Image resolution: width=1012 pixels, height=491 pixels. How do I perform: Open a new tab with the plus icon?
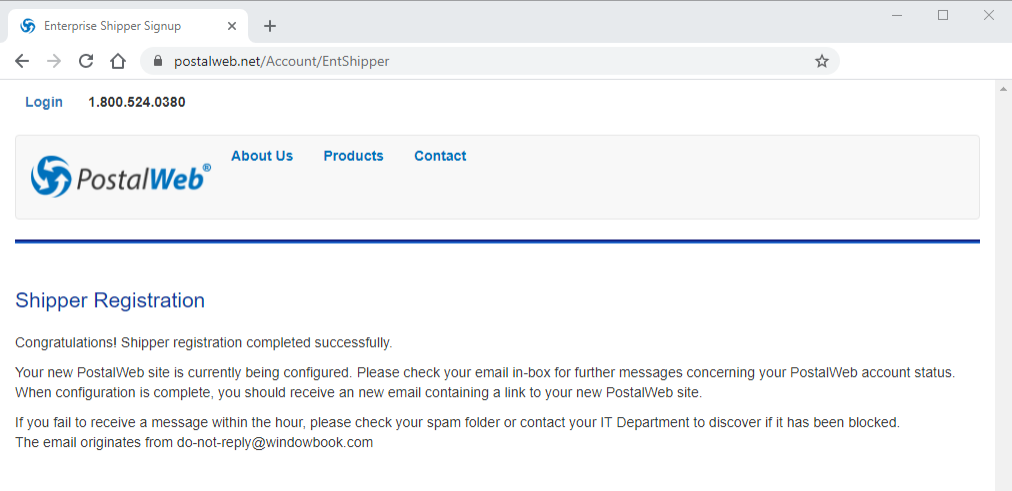tap(270, 26)
